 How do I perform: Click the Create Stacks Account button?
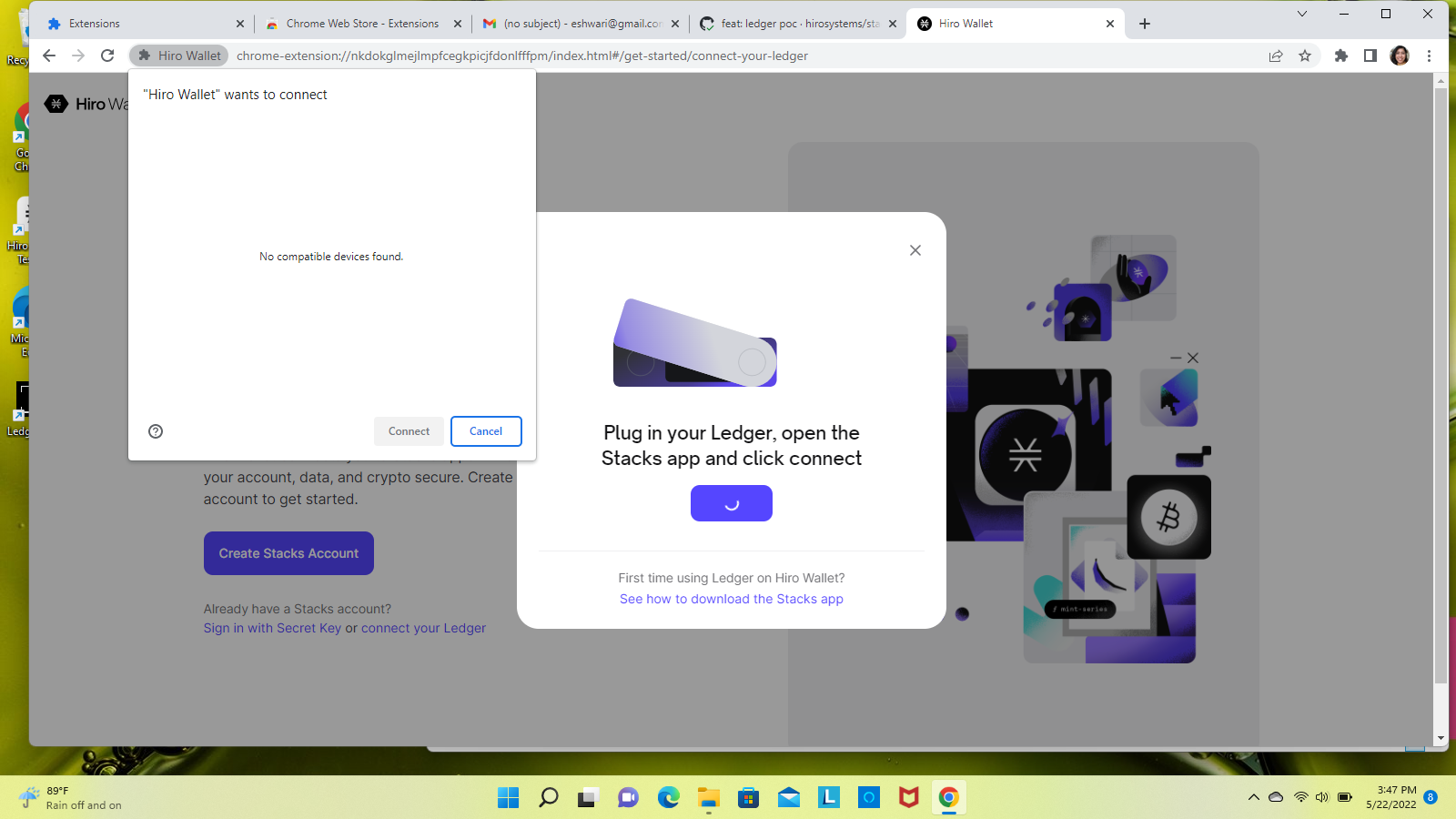[x=288, y=552]
